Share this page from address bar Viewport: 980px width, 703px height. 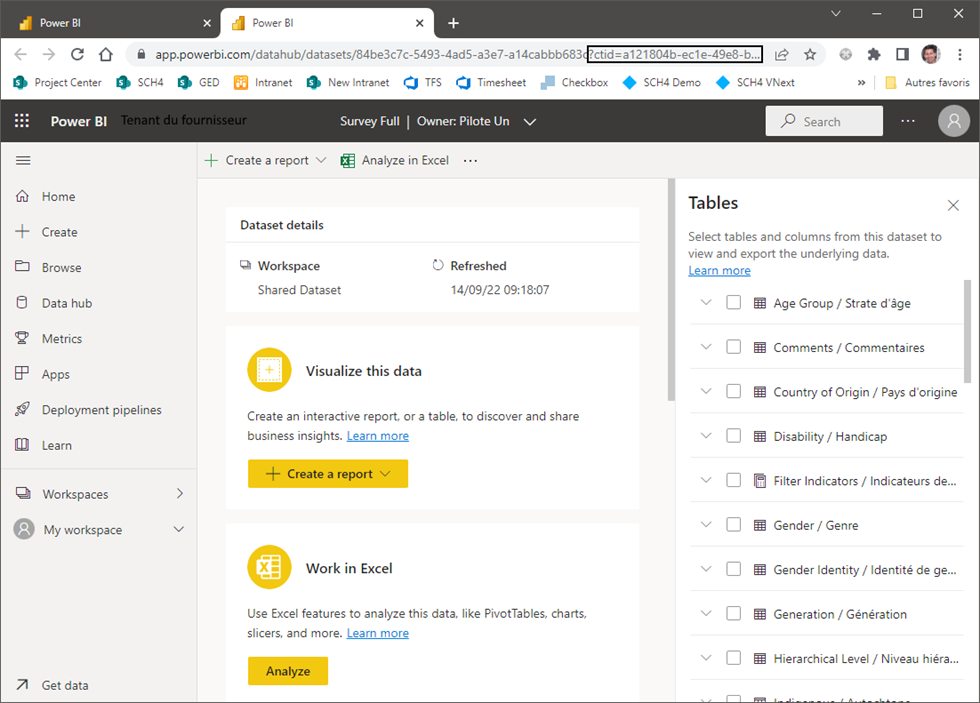point(781,54)
